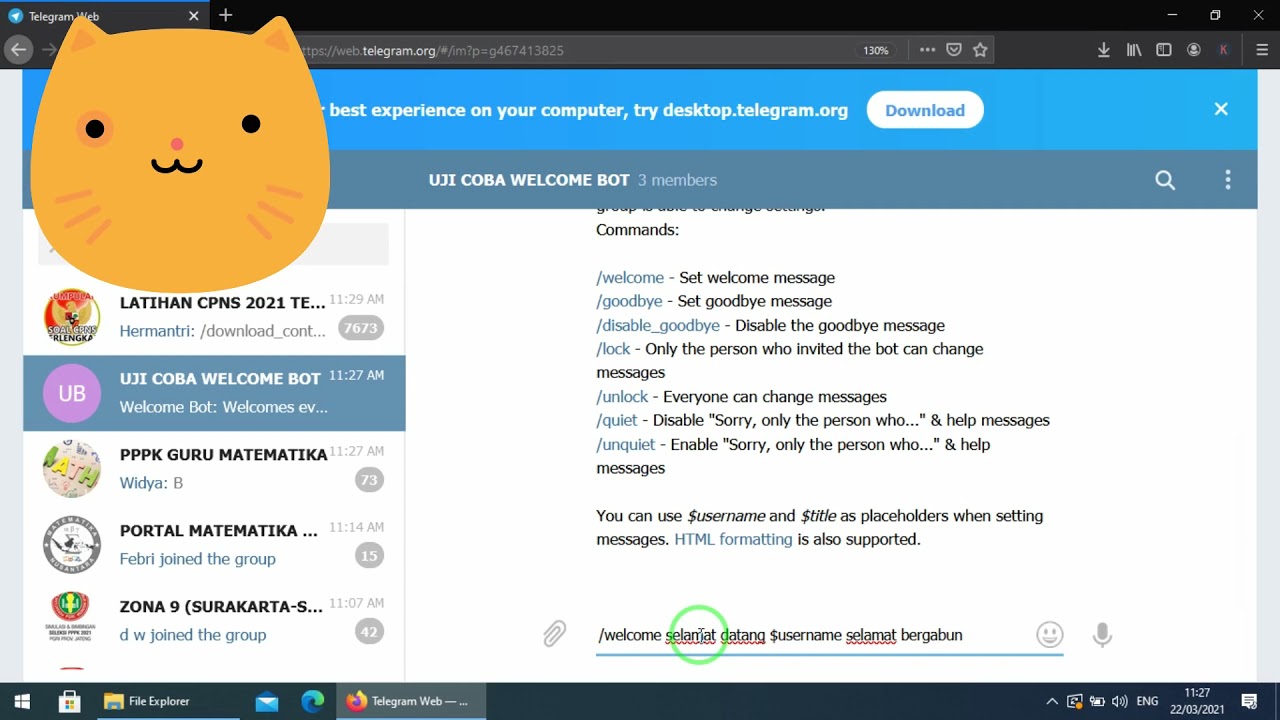This screenshot has height=720, width=1280.
Task: Click the 7673 unread badge
Action: click(x=360, y=328)
